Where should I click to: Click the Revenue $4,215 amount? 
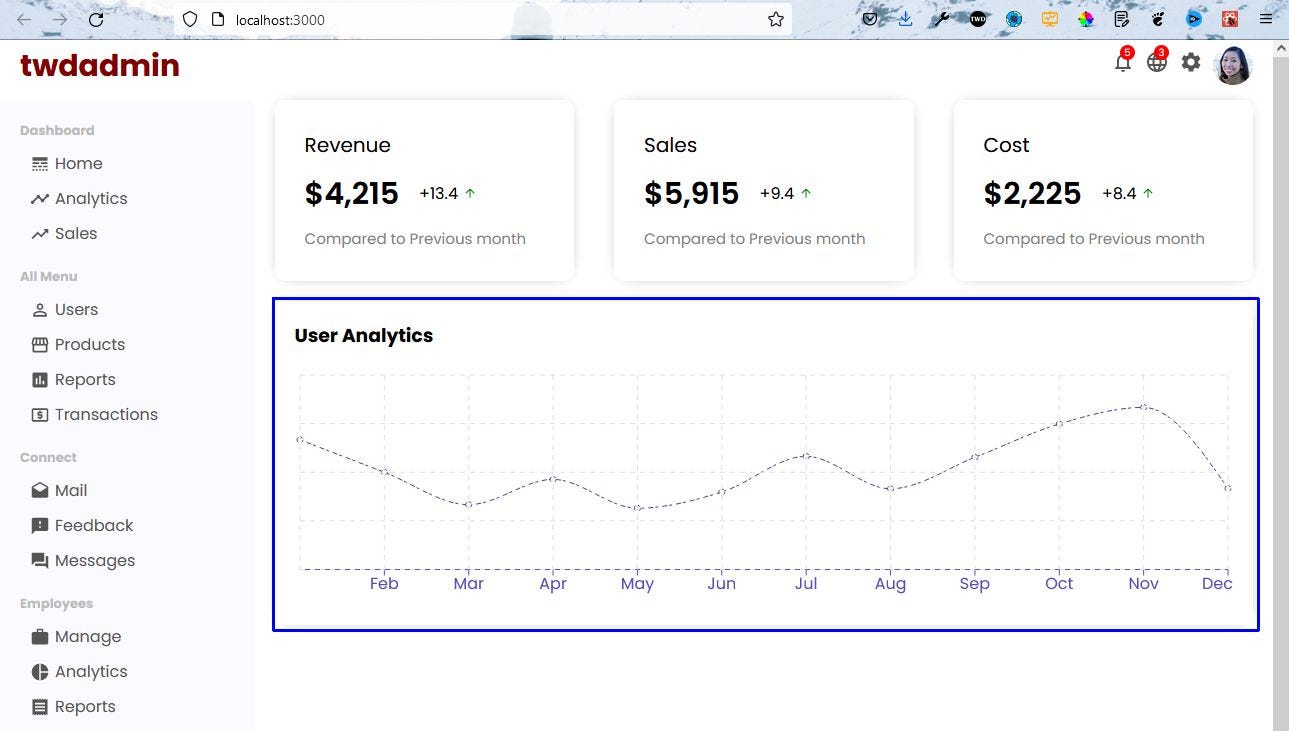click(x=351, y=194)
